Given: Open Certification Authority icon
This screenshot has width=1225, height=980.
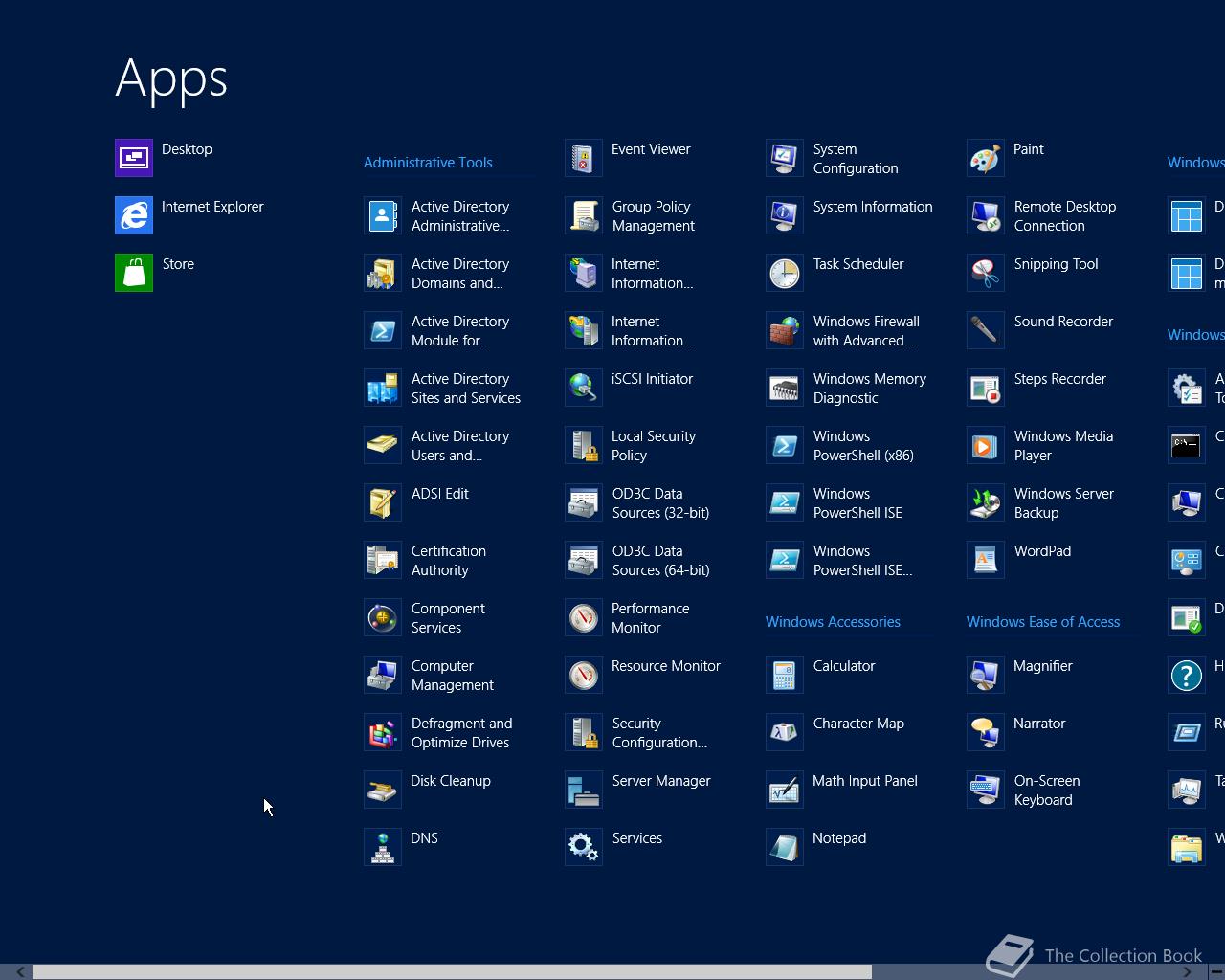Looking at the screenshot, I should [383, 560].
